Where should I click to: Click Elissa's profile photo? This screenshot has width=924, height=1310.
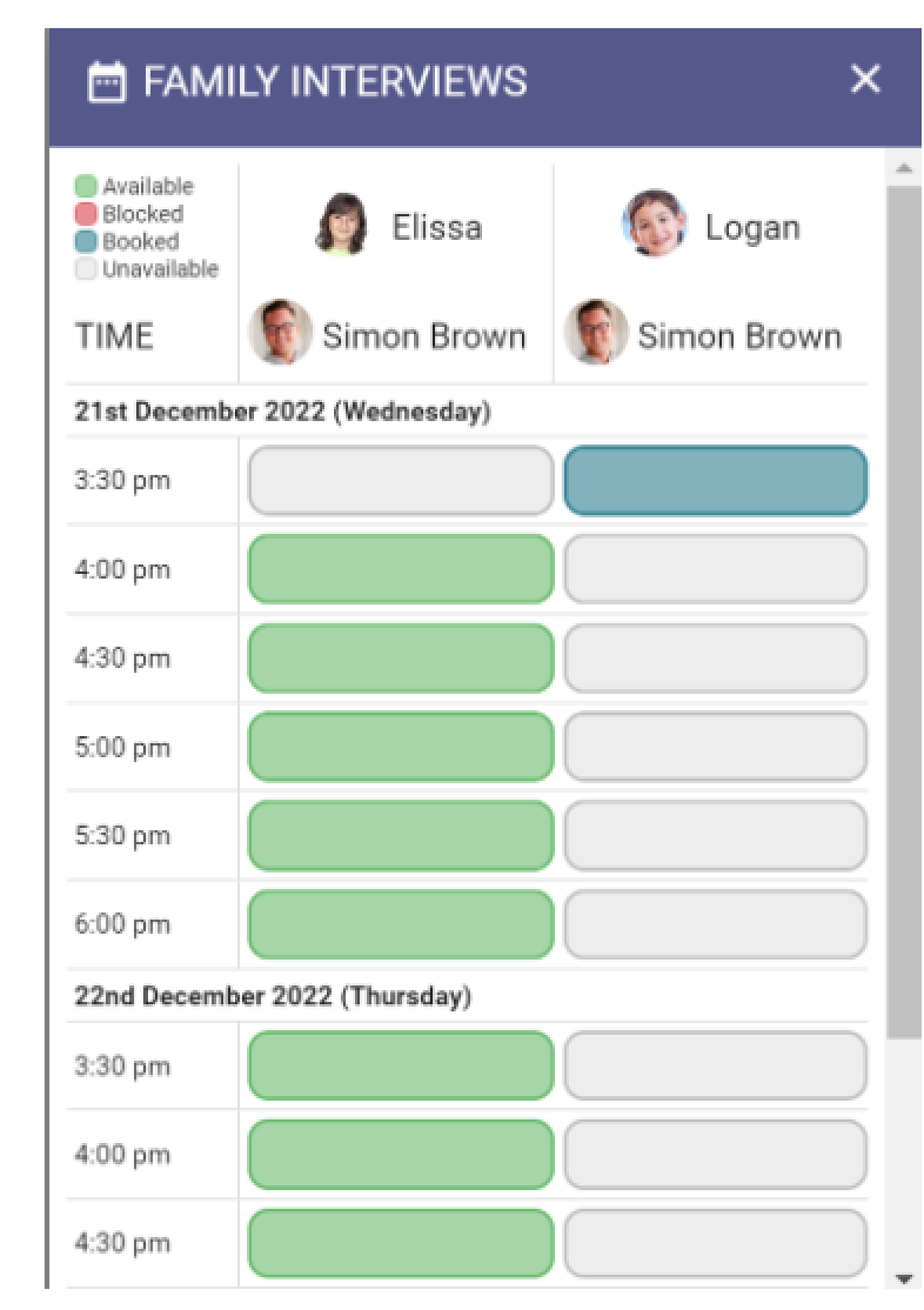pyautogui.click(x=341, y=225)
